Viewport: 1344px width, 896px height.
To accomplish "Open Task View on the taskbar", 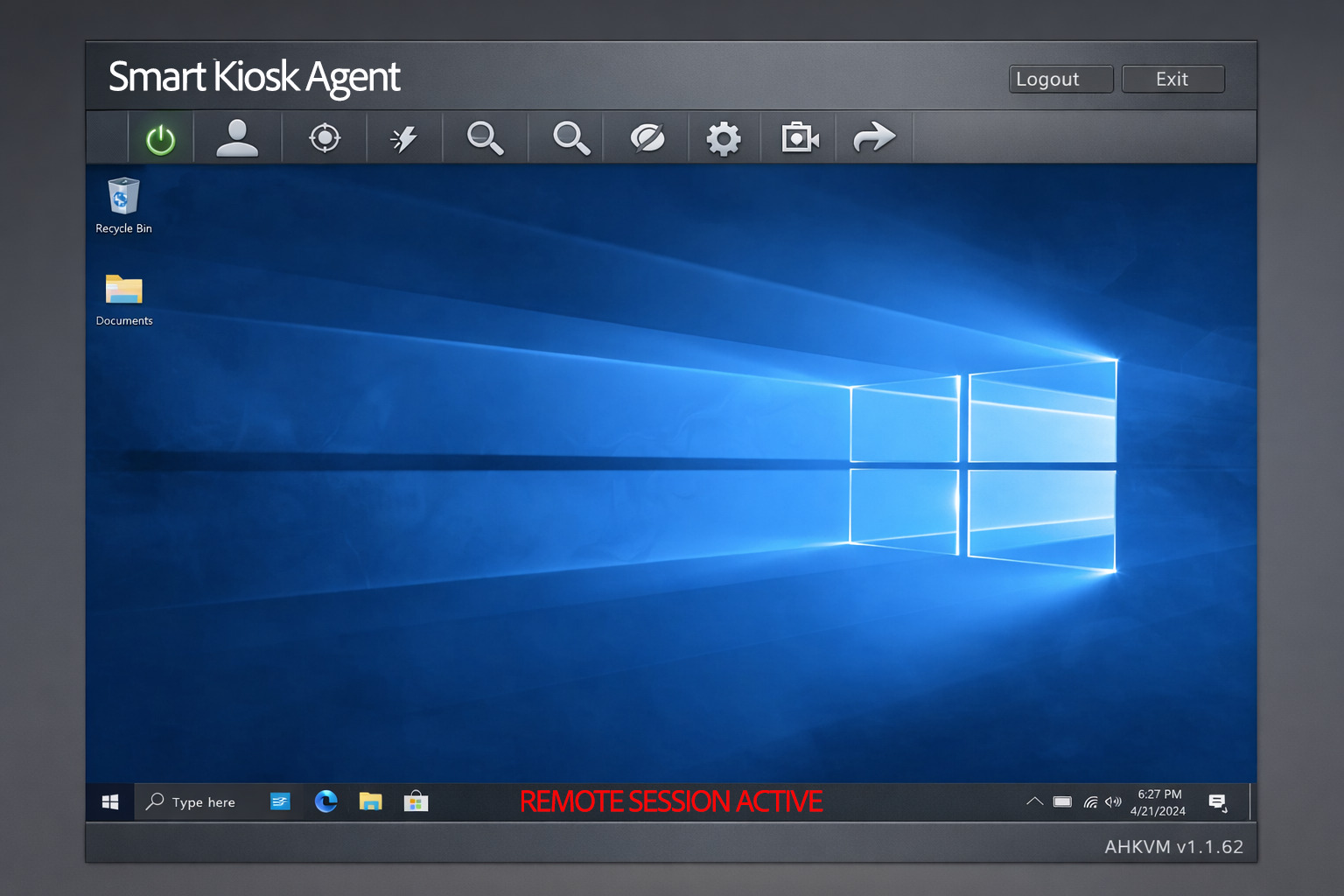I will [x=280, y=801].
